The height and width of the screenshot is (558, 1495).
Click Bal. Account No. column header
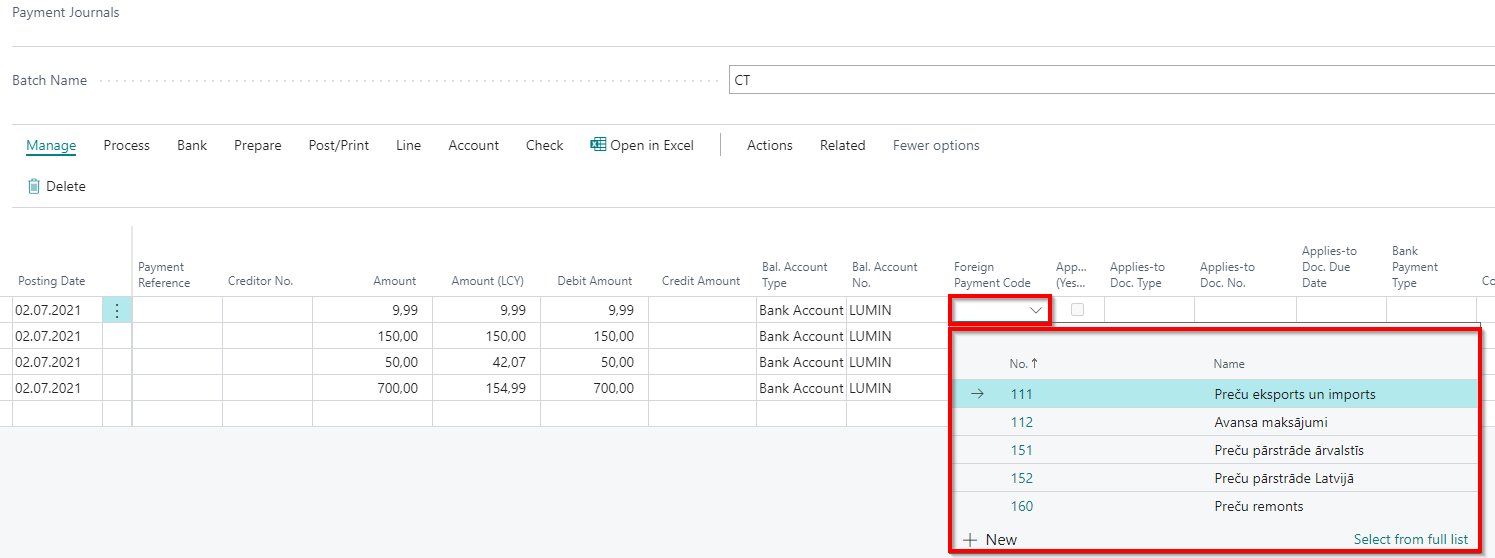coord(885,275)
